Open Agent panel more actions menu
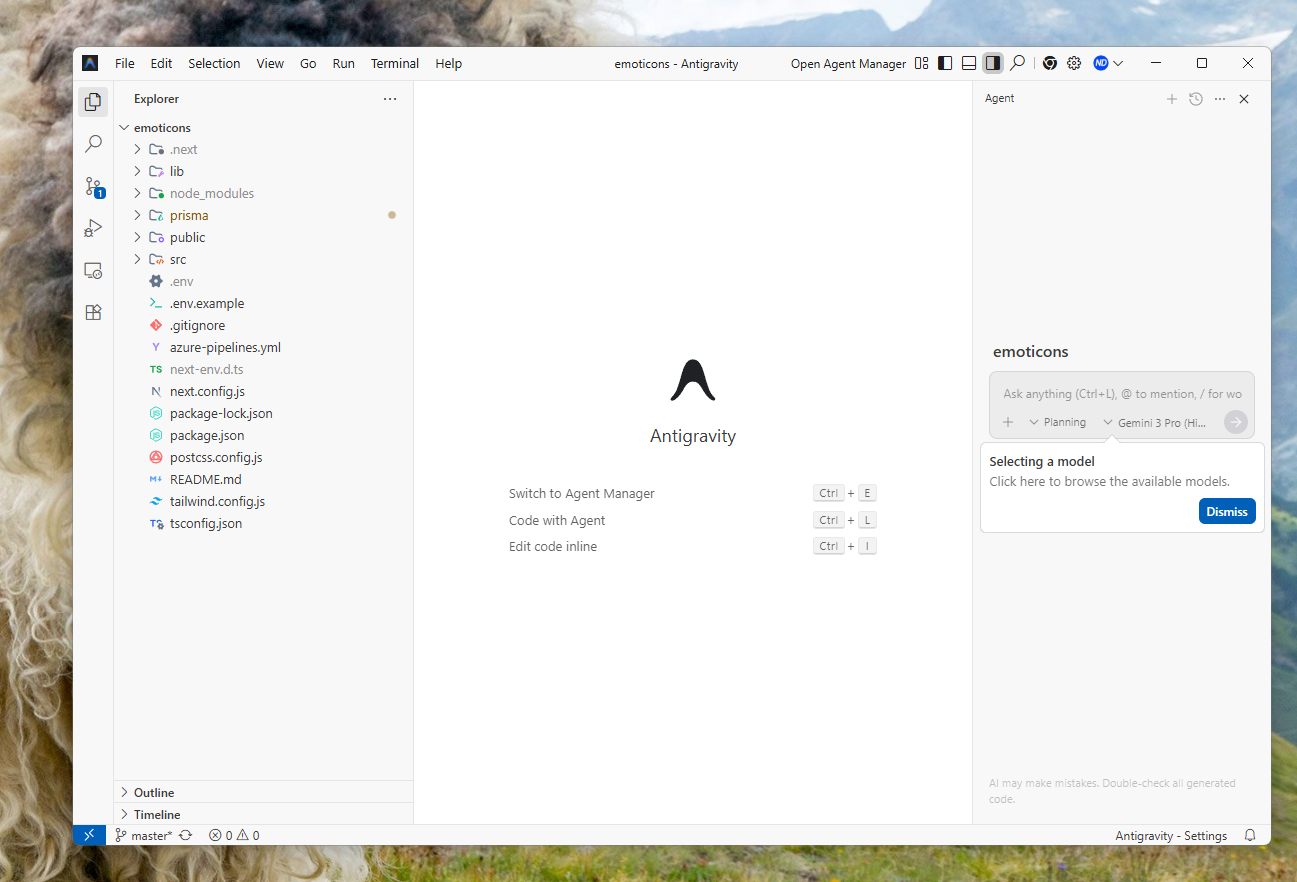 1220,99
